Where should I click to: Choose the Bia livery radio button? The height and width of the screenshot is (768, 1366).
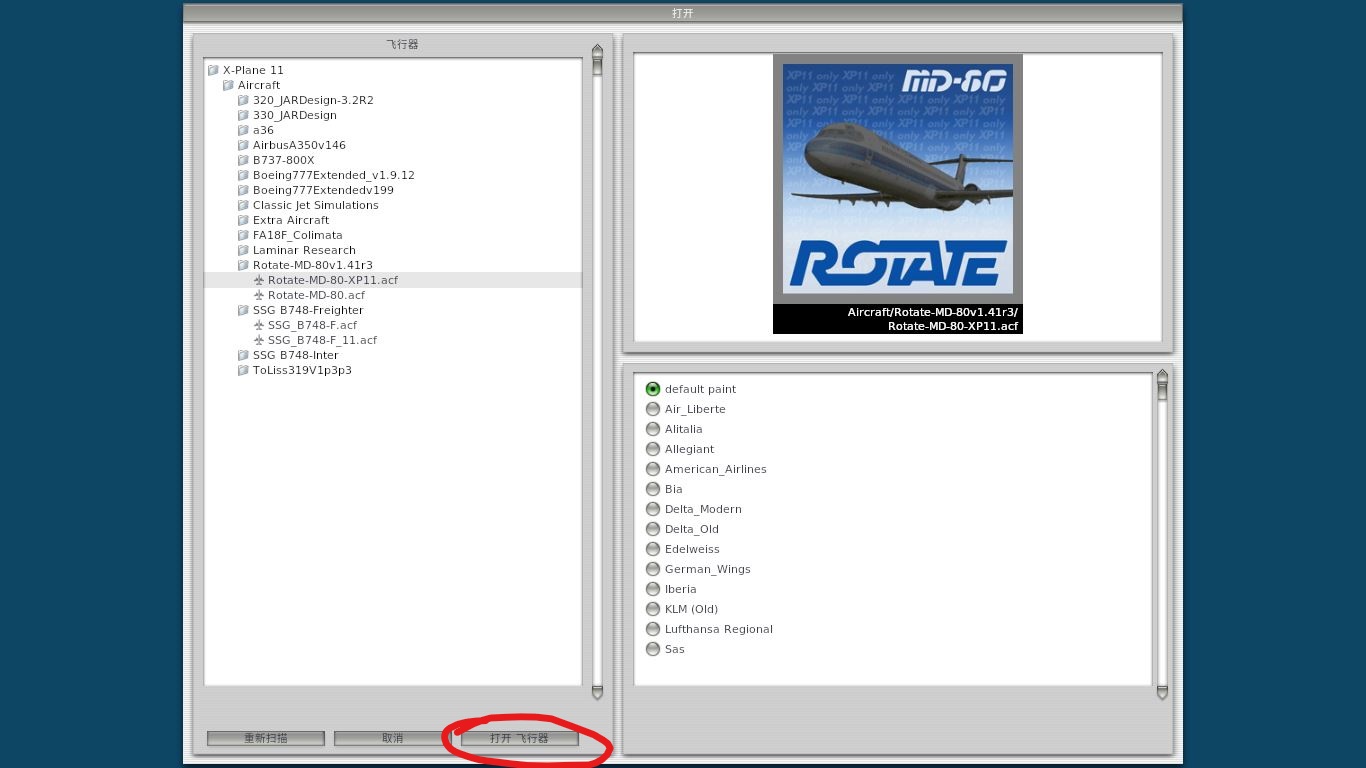pyautogui.click(x=653, y=489)
